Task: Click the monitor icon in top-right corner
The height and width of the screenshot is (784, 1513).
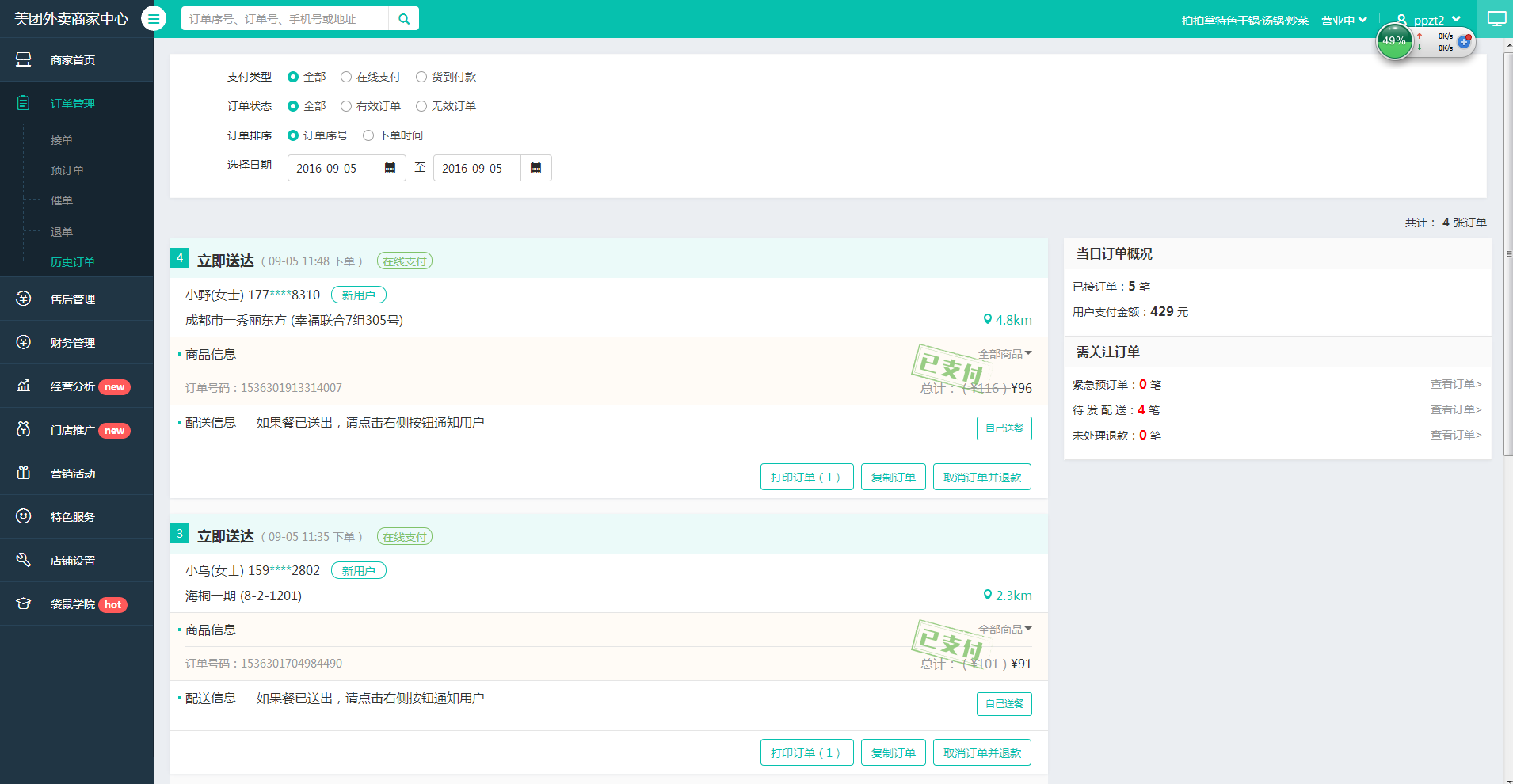Action: 1496,19
